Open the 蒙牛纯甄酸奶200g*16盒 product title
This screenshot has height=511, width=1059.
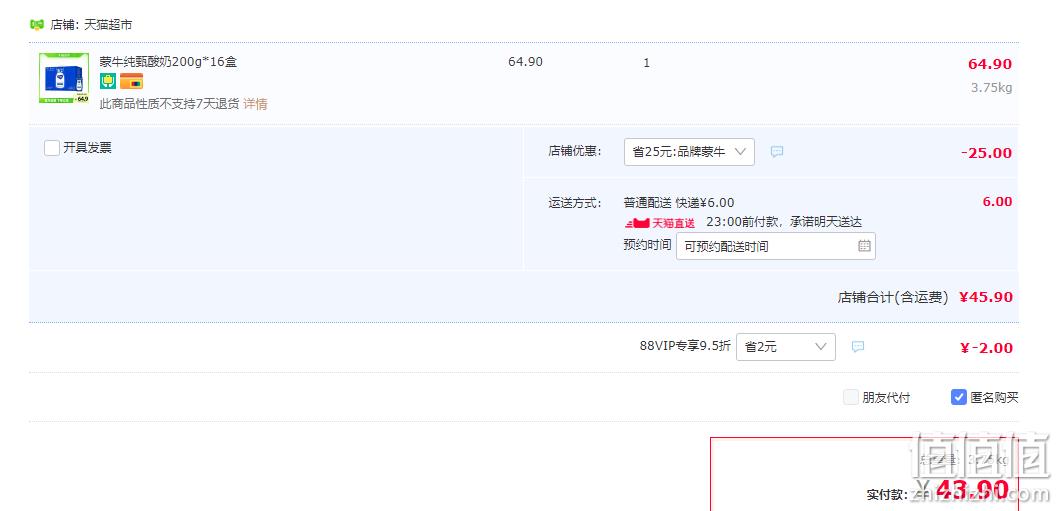click(168, 62)
